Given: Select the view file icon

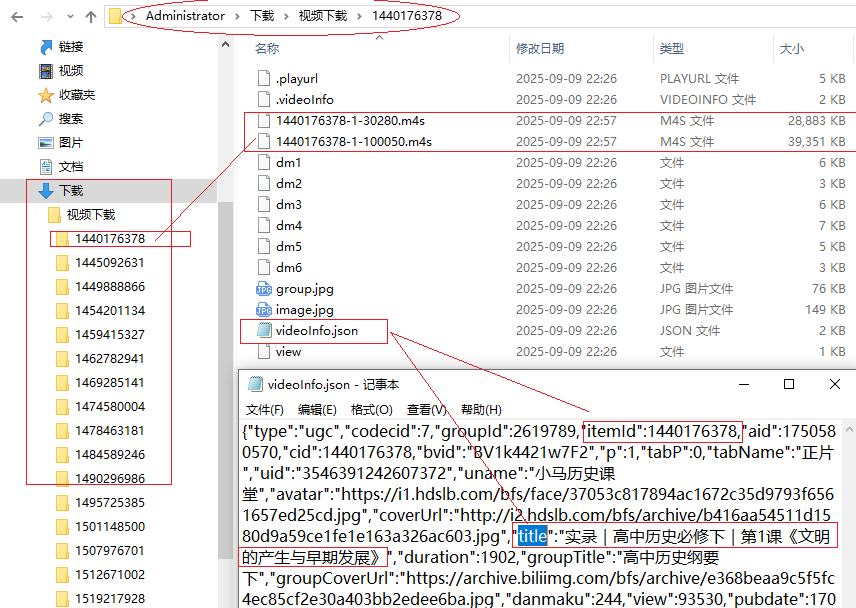Looking at the screenshot, I should click(264, 351).
